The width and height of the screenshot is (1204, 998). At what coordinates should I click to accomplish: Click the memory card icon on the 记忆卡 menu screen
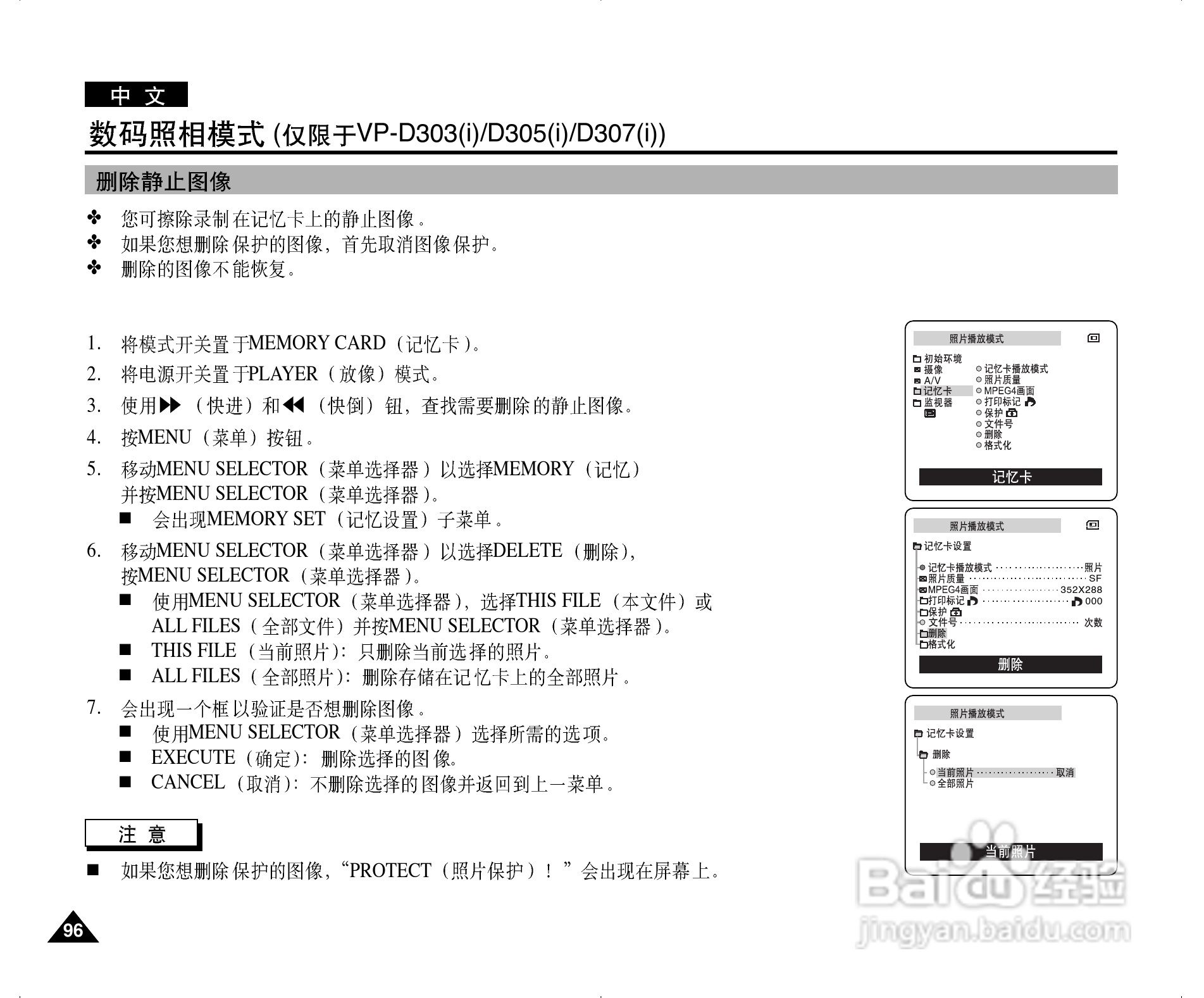(1093, 338)
